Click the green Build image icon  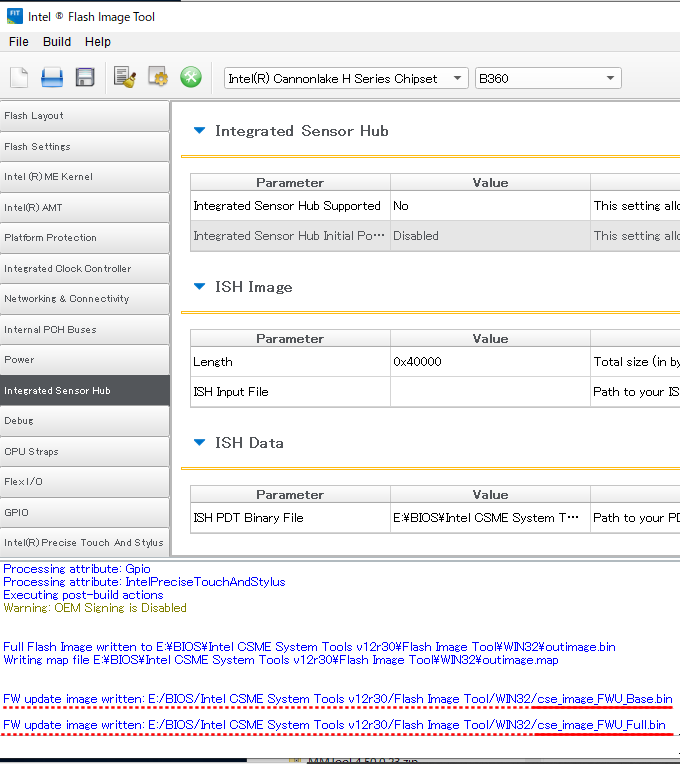pos(191,78)
